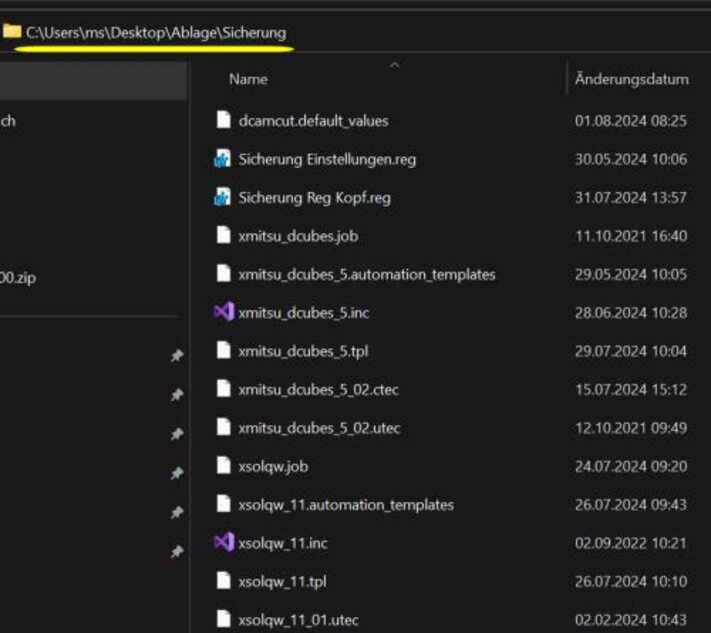Click the first pin icon in the sidebar
Image resolution: width=711 pixels, height=633 pixels.
(177, 357)
